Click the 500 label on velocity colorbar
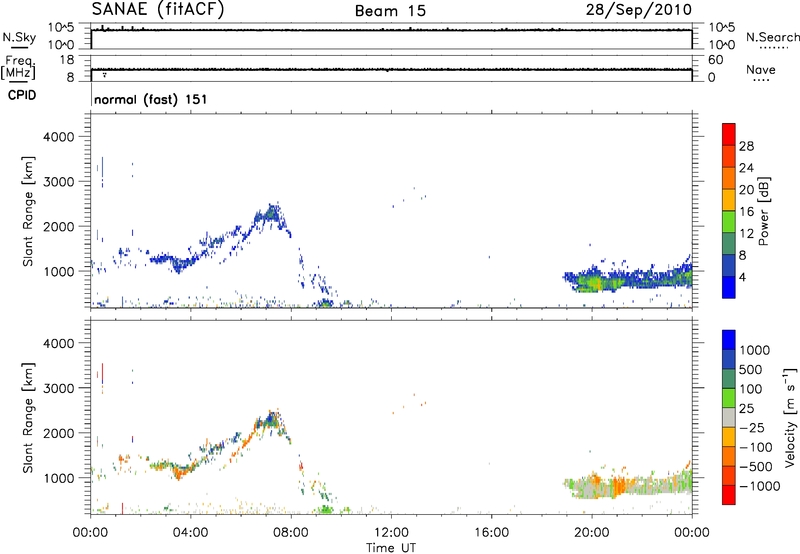 tap(751, 370)
